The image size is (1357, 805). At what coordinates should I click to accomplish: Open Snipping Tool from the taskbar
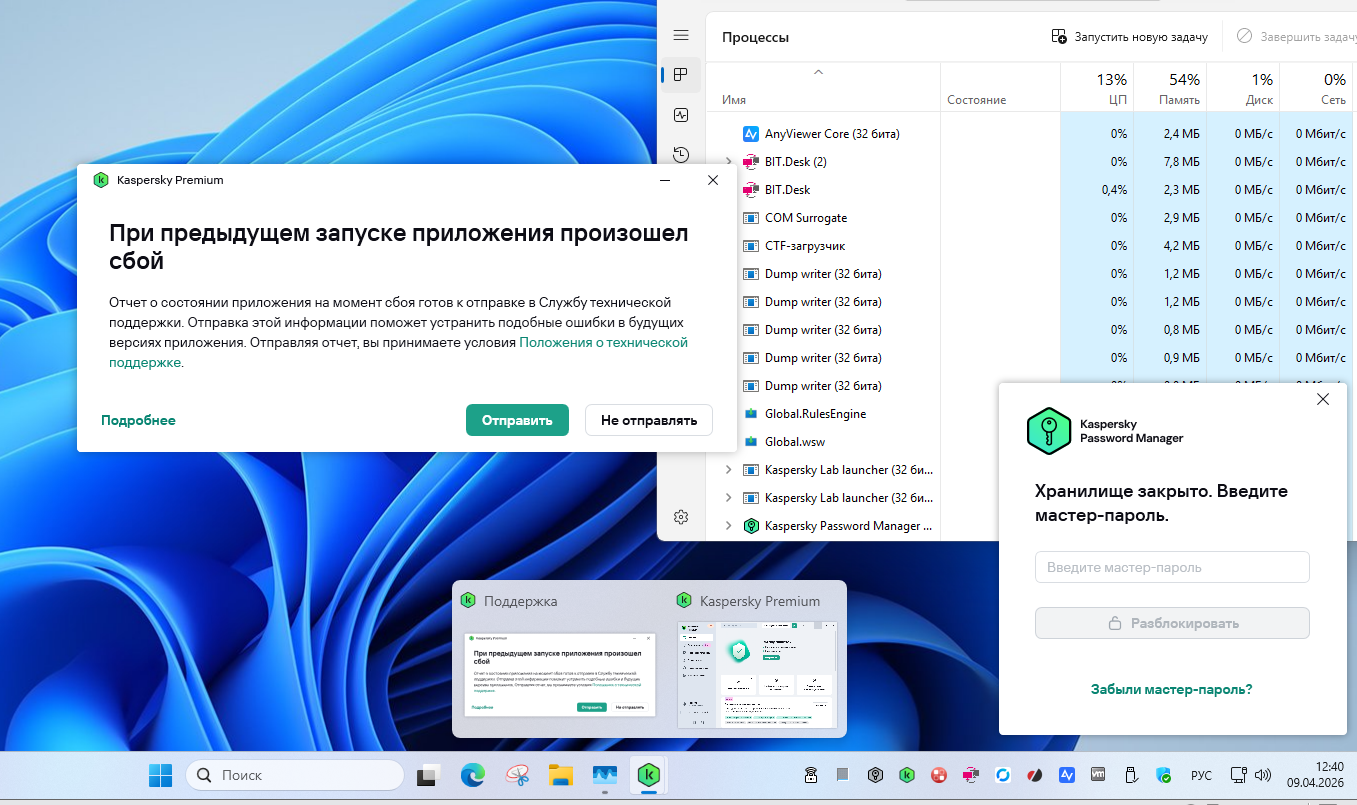tap(517, 775)
